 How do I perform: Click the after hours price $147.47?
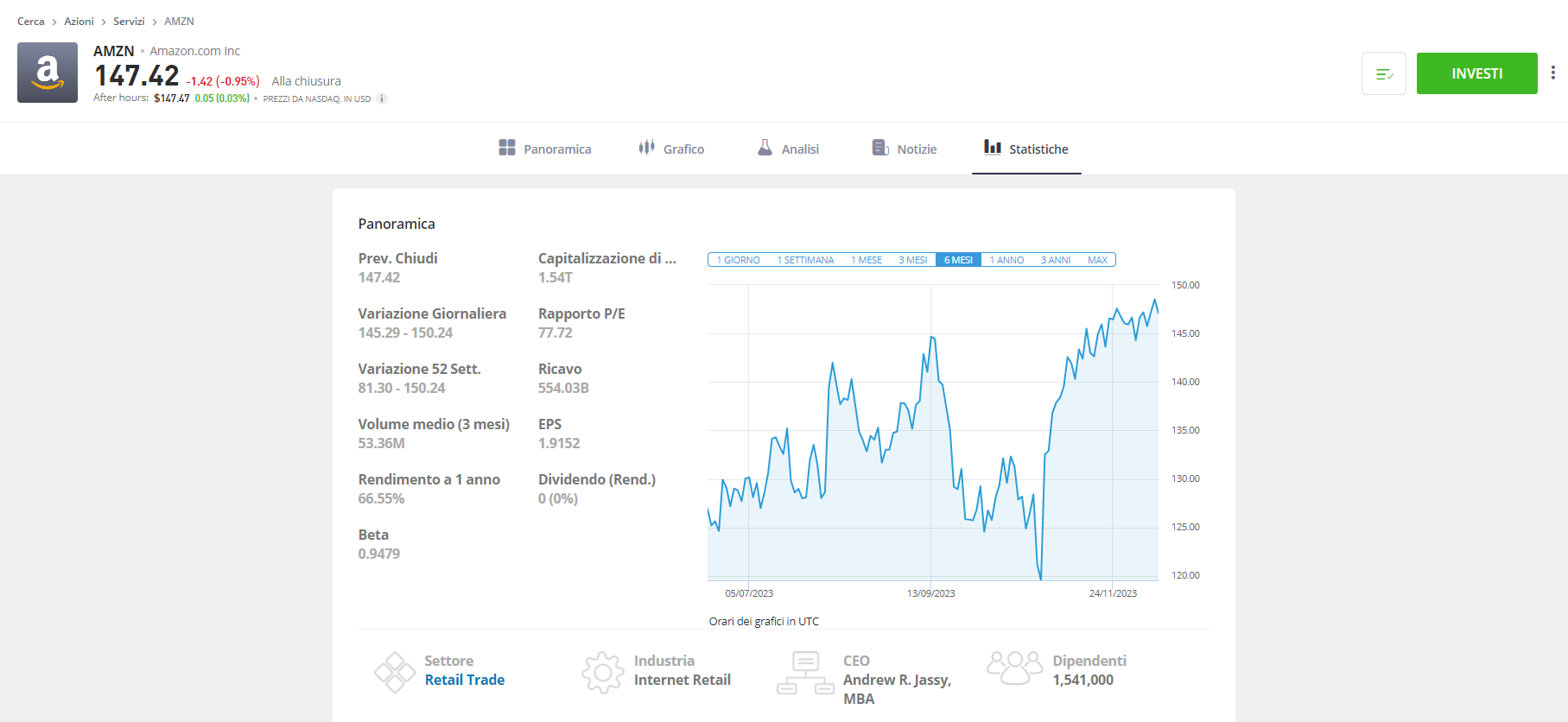pos(172,98)
